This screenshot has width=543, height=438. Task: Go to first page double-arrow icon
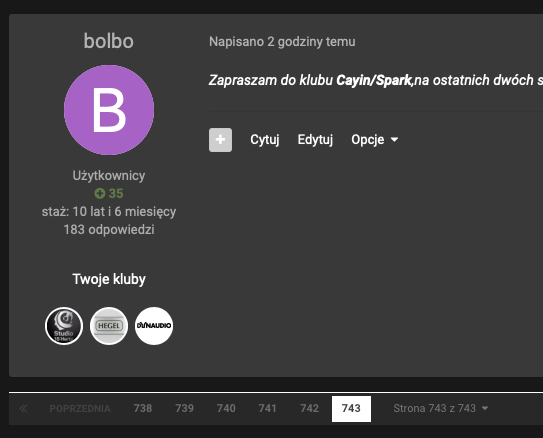point(23,409)
